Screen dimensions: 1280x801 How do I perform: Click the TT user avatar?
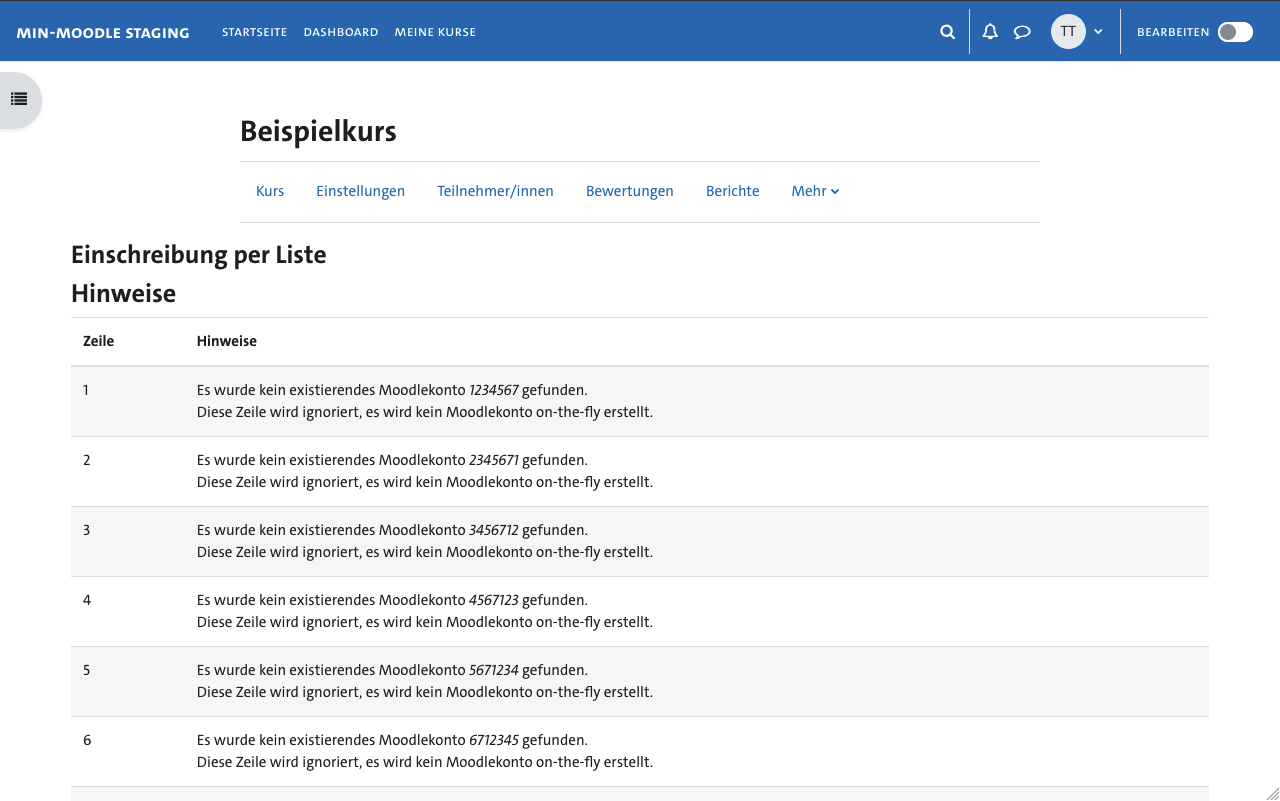1068,32
